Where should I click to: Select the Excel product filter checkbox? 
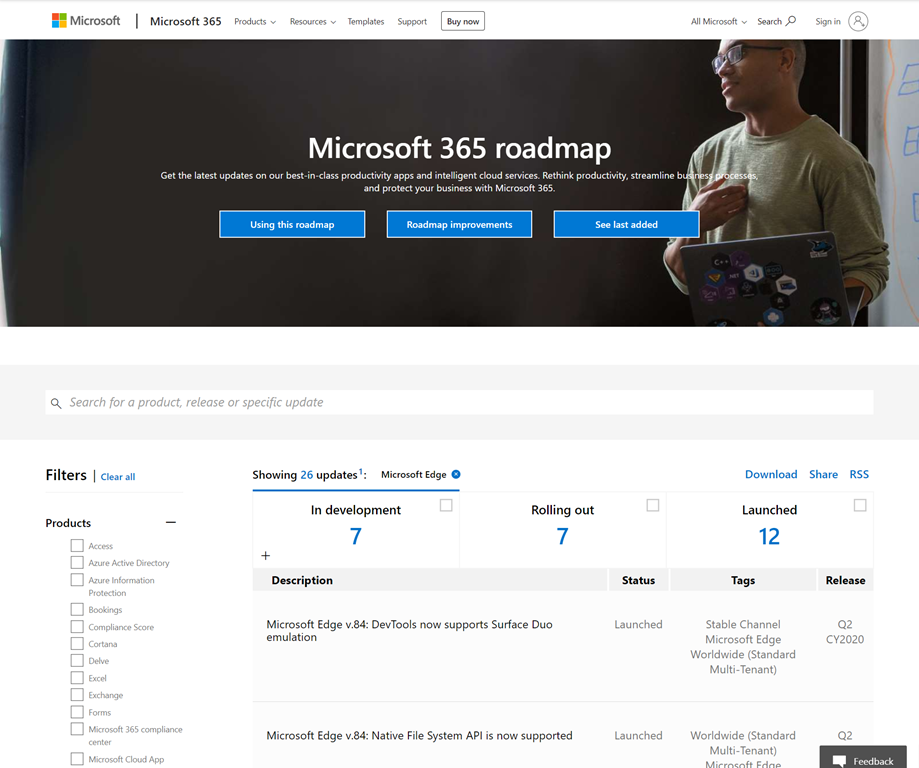tap(77, 677)
